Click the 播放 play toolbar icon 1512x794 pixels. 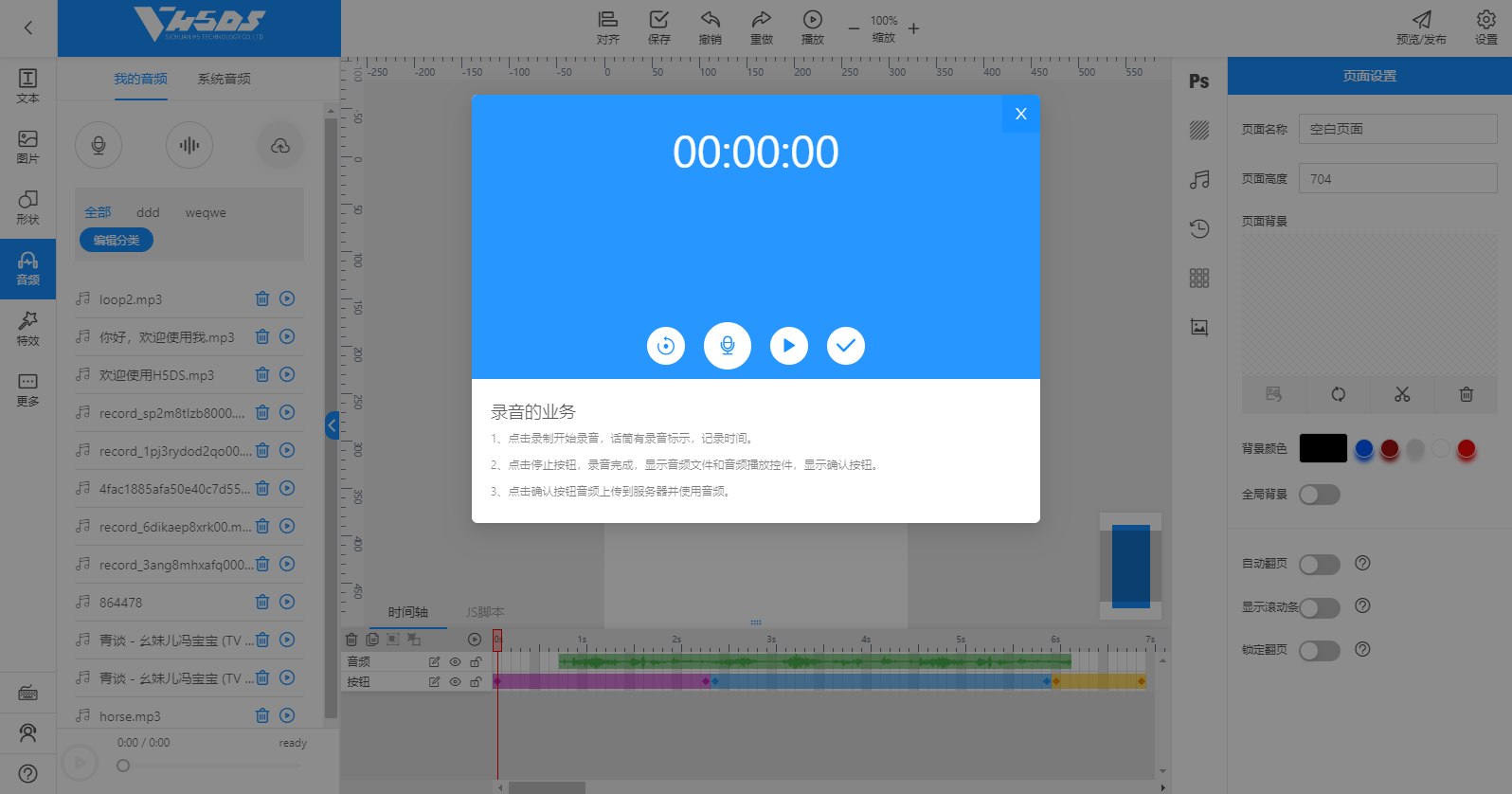(x=813, y=27)
